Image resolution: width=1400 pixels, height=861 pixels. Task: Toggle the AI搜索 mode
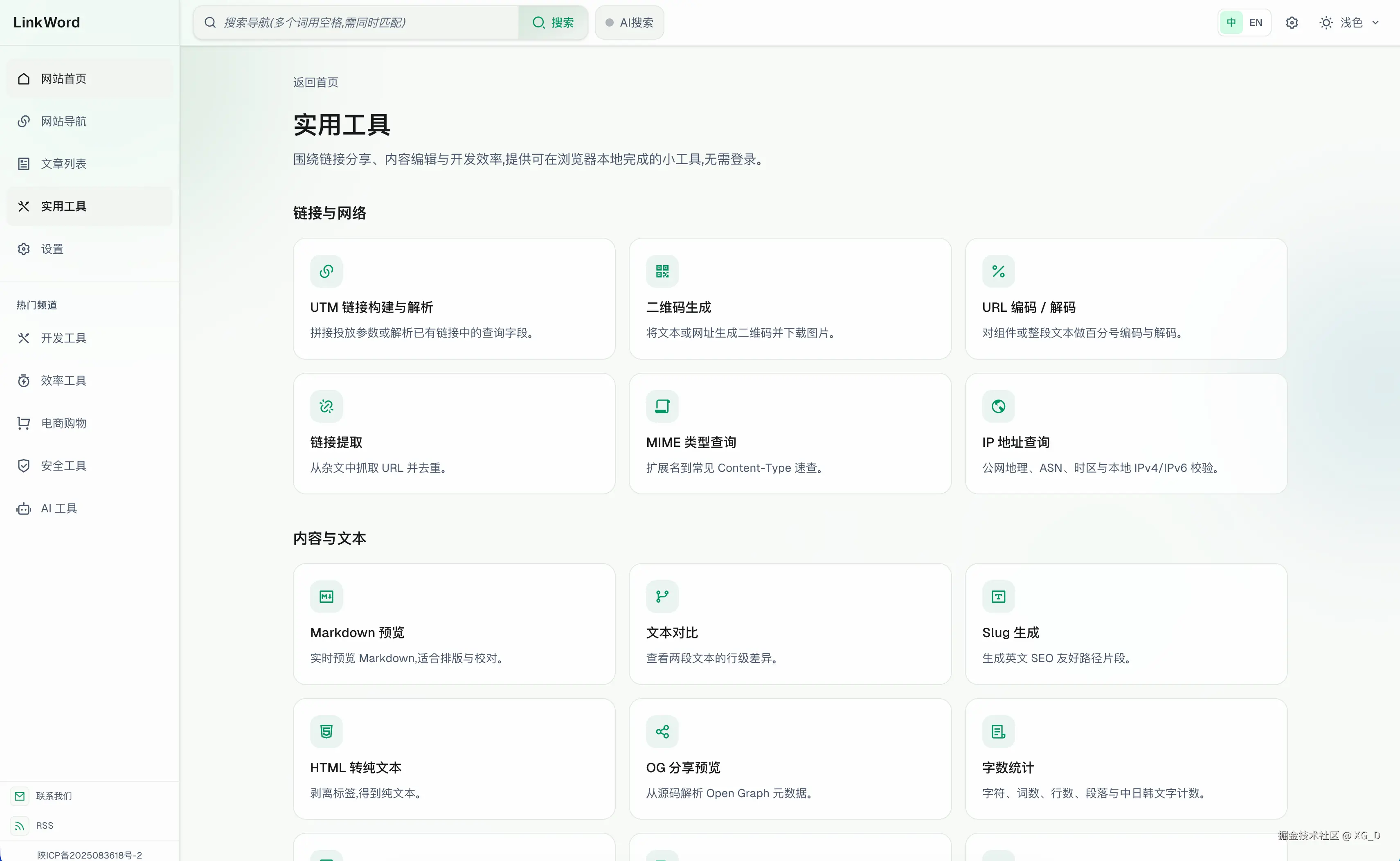click(x=628, y=22)
